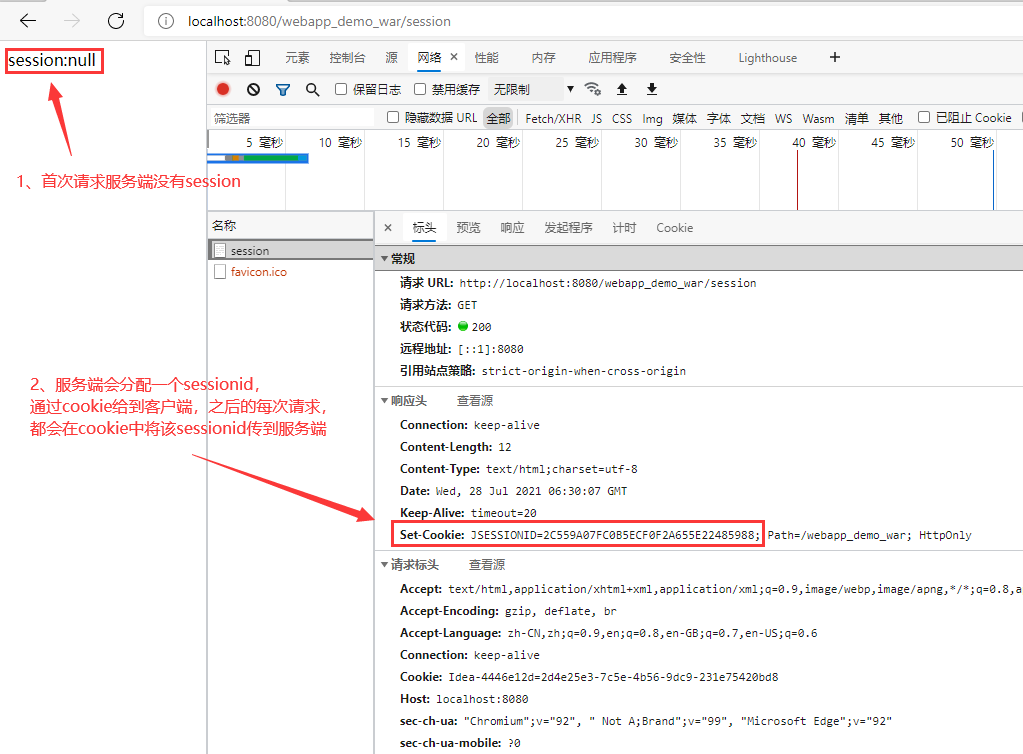Click the browser address bar URL
Viewport: 1023px width, 754px height.
pos(319,22)
